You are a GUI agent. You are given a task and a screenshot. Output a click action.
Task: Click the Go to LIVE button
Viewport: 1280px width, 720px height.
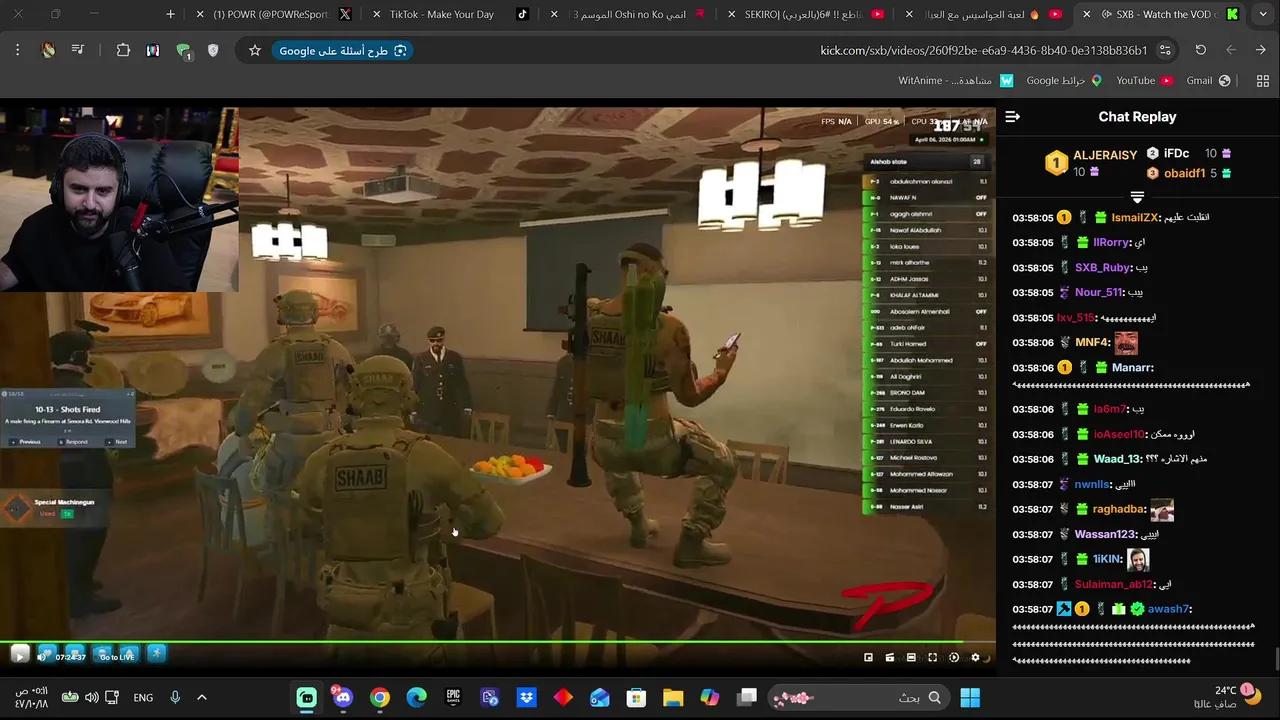(x=117, y=656)
